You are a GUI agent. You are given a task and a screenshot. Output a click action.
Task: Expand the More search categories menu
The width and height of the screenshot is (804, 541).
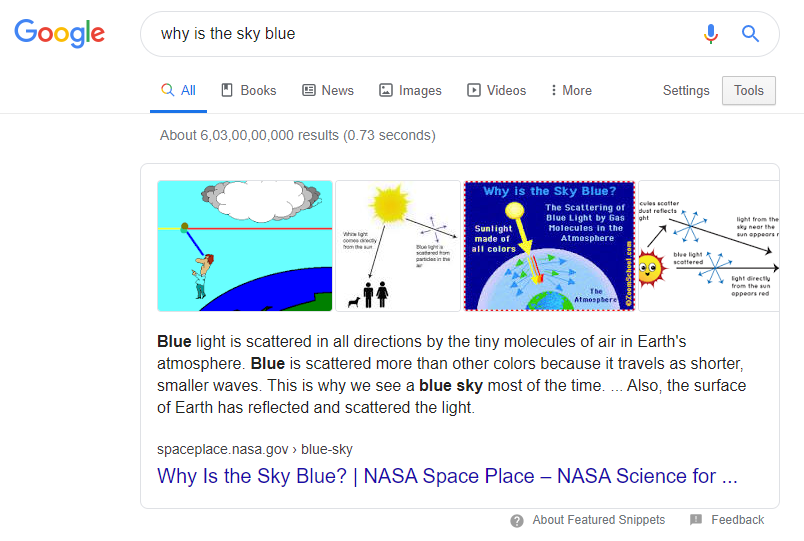[x=571, y=90]
